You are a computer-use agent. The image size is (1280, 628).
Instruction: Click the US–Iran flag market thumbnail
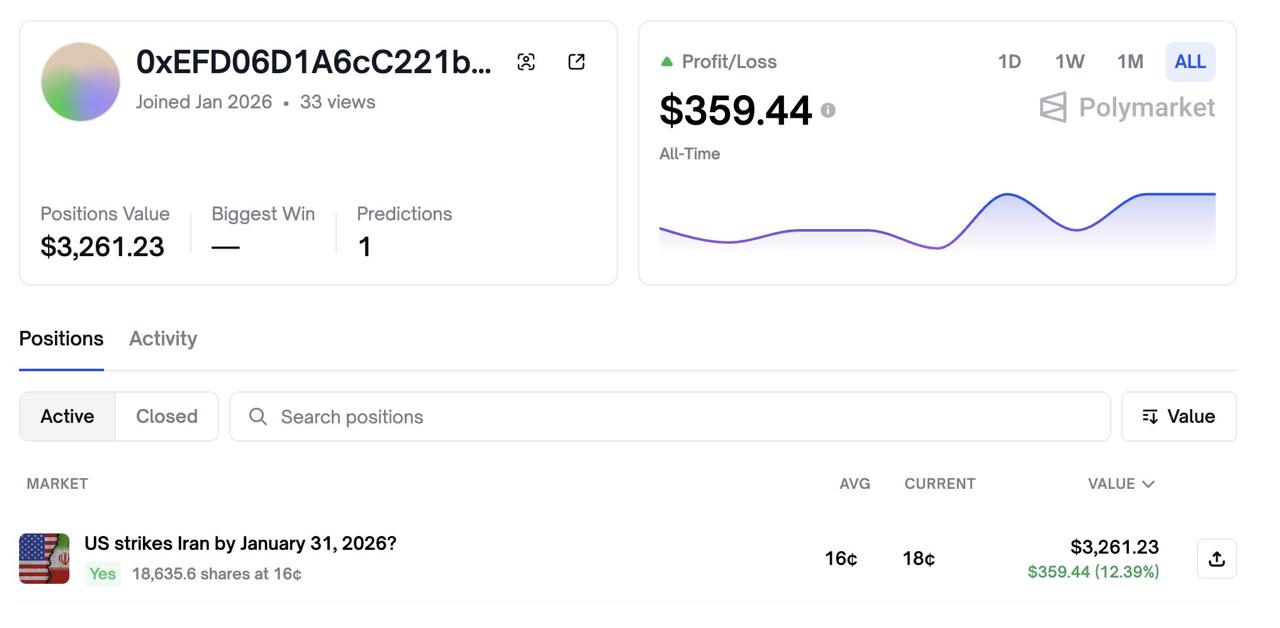(44, 558)
